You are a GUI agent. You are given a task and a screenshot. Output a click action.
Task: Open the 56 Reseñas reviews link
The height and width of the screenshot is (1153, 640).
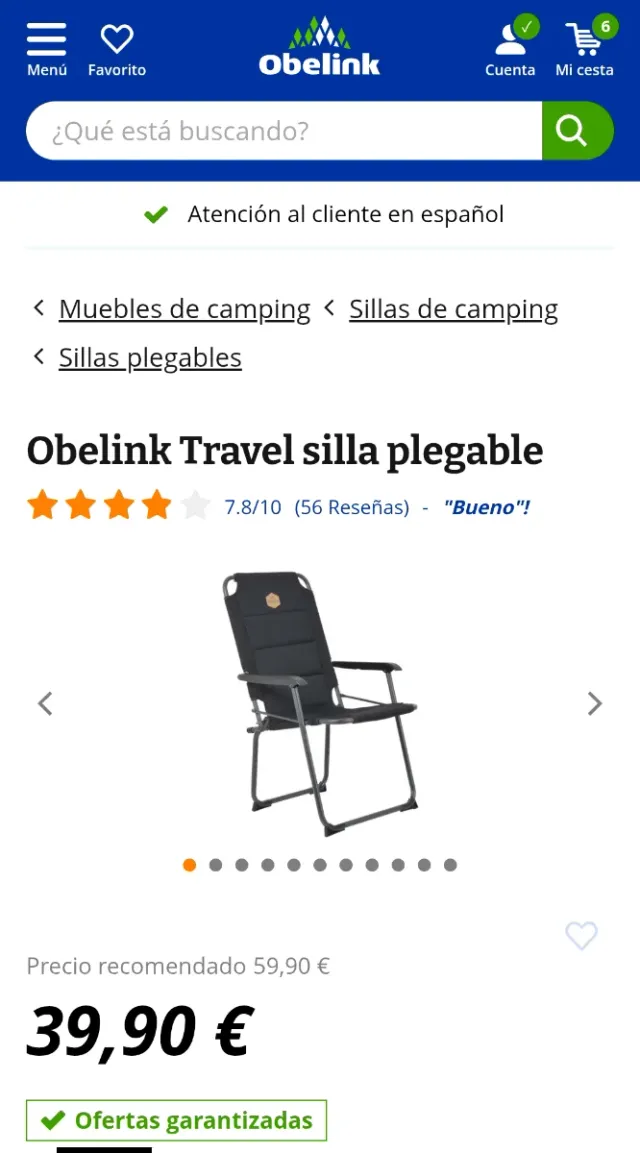pos(352,507)
